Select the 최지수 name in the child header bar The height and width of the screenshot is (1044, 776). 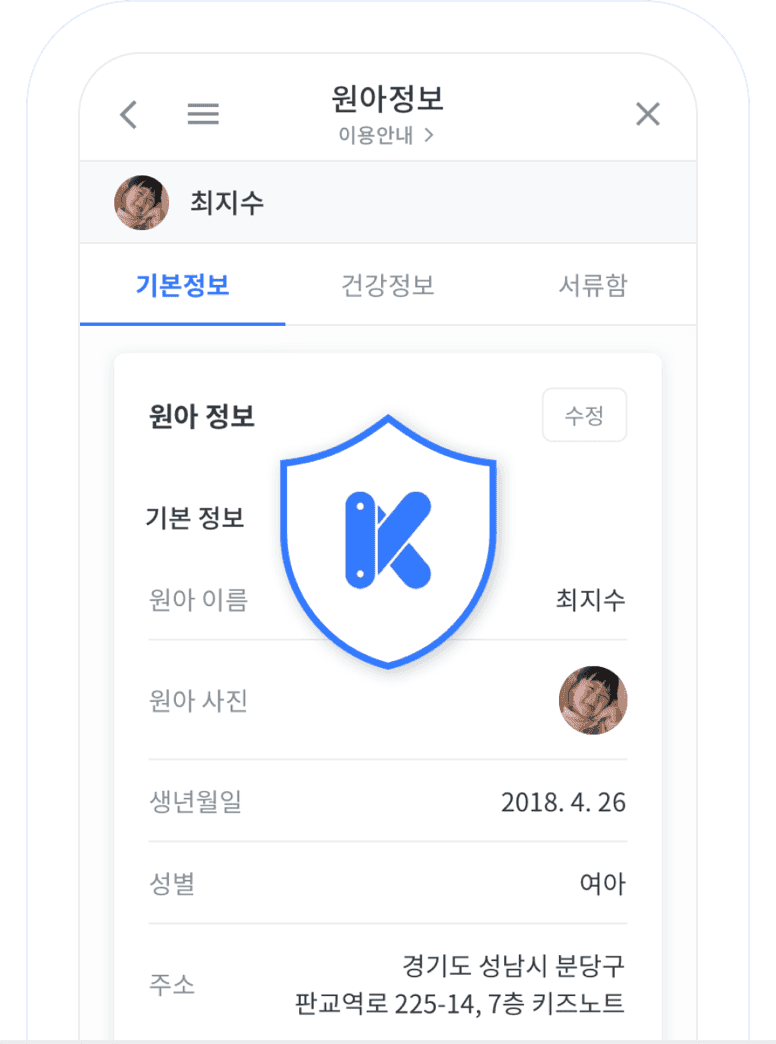click(x=227, y=203)
